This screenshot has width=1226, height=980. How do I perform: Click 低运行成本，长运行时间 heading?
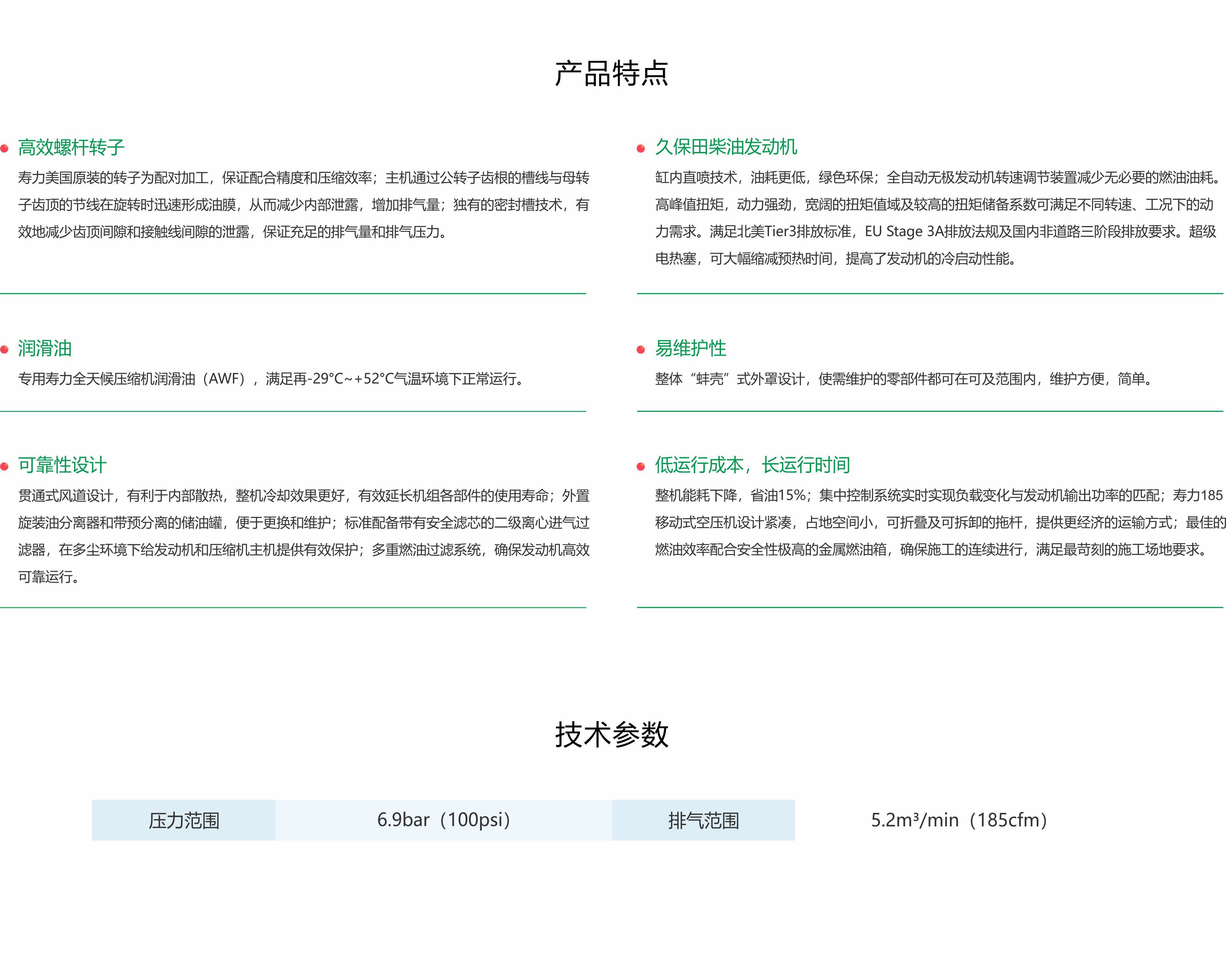coord(752,465)
